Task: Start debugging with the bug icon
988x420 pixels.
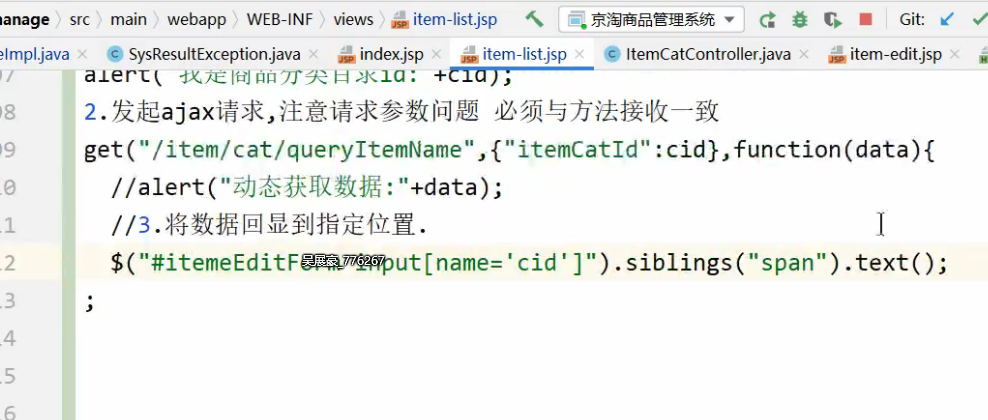Action: pyautogui.click(x=800, y=20)
